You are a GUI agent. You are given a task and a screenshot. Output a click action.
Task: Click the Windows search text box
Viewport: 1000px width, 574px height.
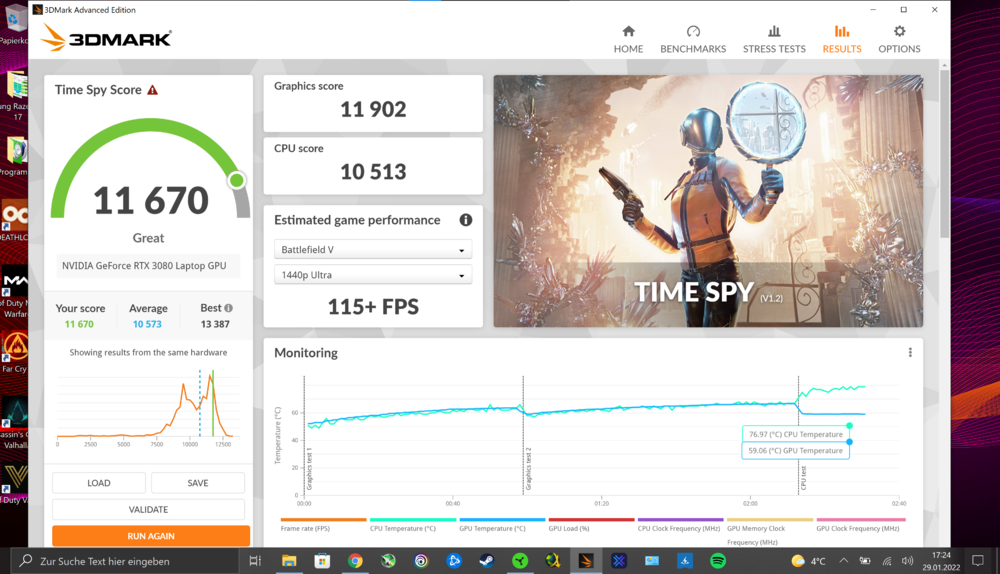[x=130, y=561]
